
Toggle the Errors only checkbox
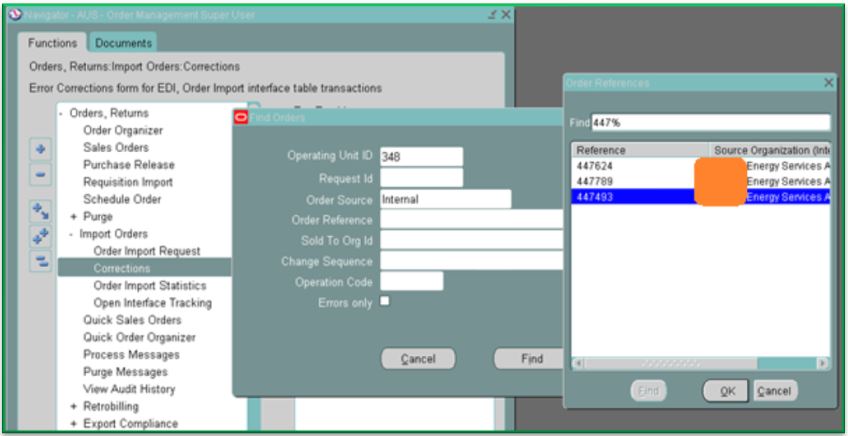(x=385, y=301)
